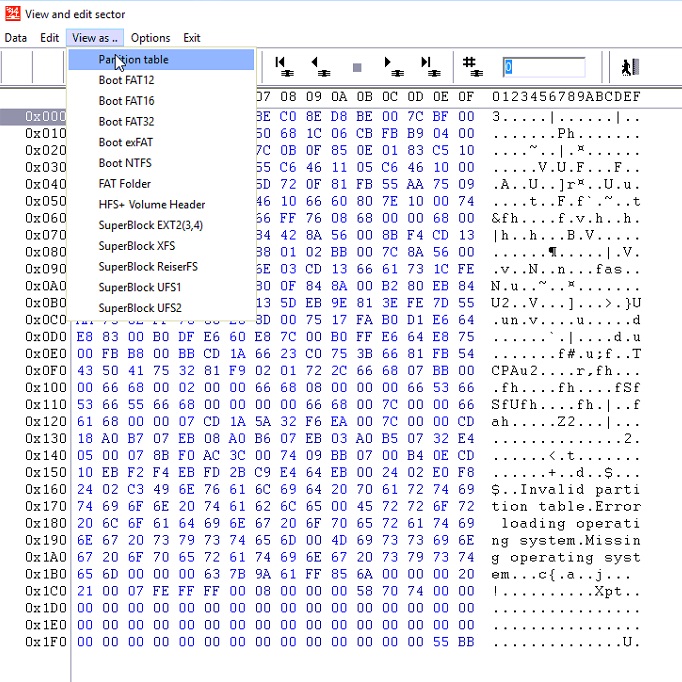Choose Boot FAT32 from View as menu
The width and height of the screenshot is (682, 682).
tap(126, 122)
